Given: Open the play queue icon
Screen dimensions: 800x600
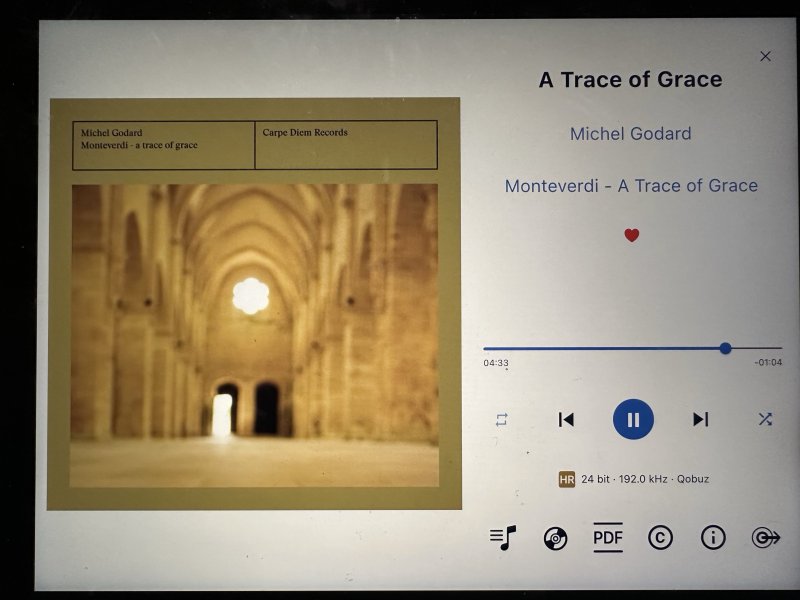Looking at the screenshot, I should point(503,538).
